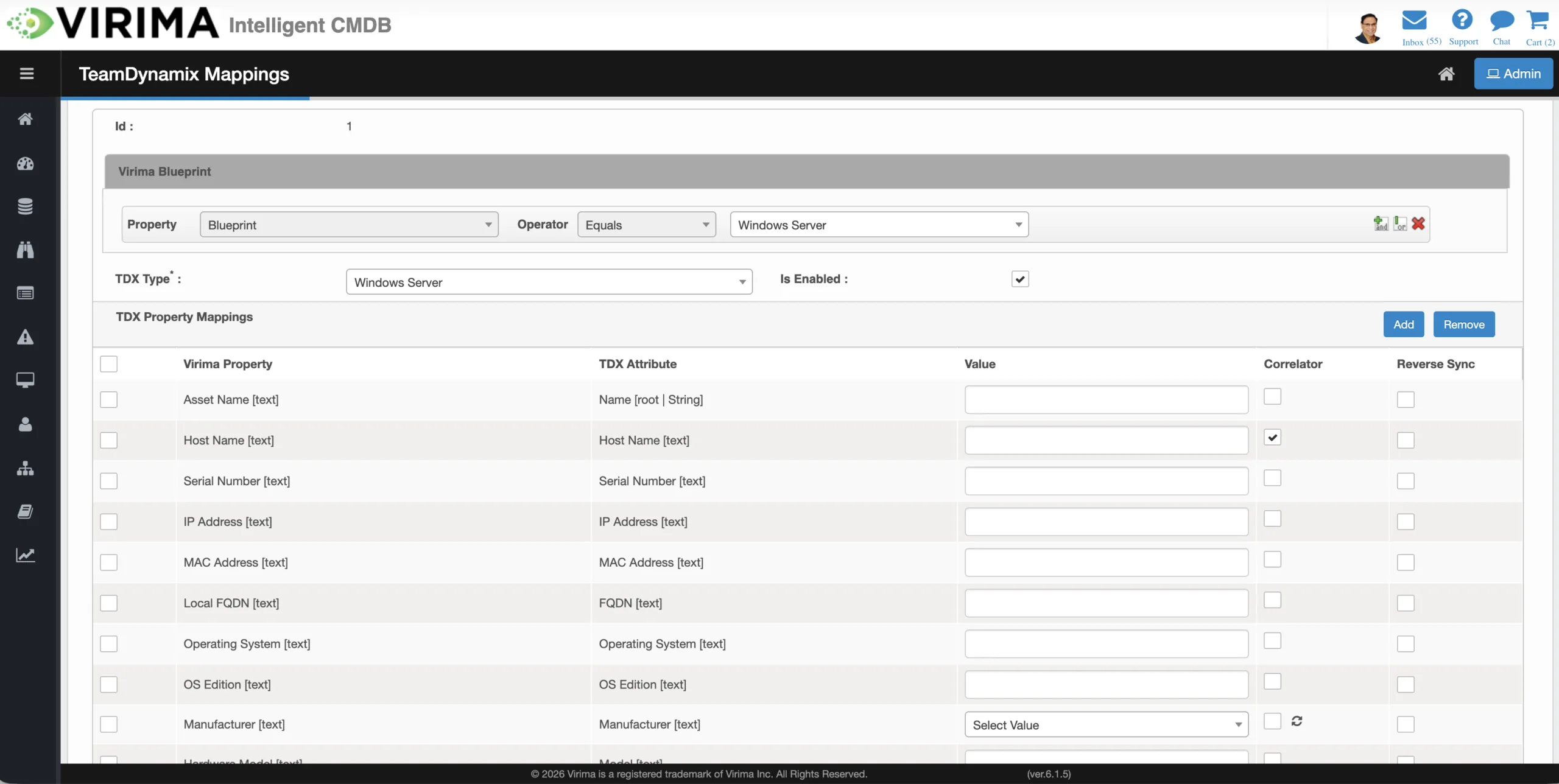
Task: Check the select-all checkbox in table header
Action: click(x=108, y=364)
